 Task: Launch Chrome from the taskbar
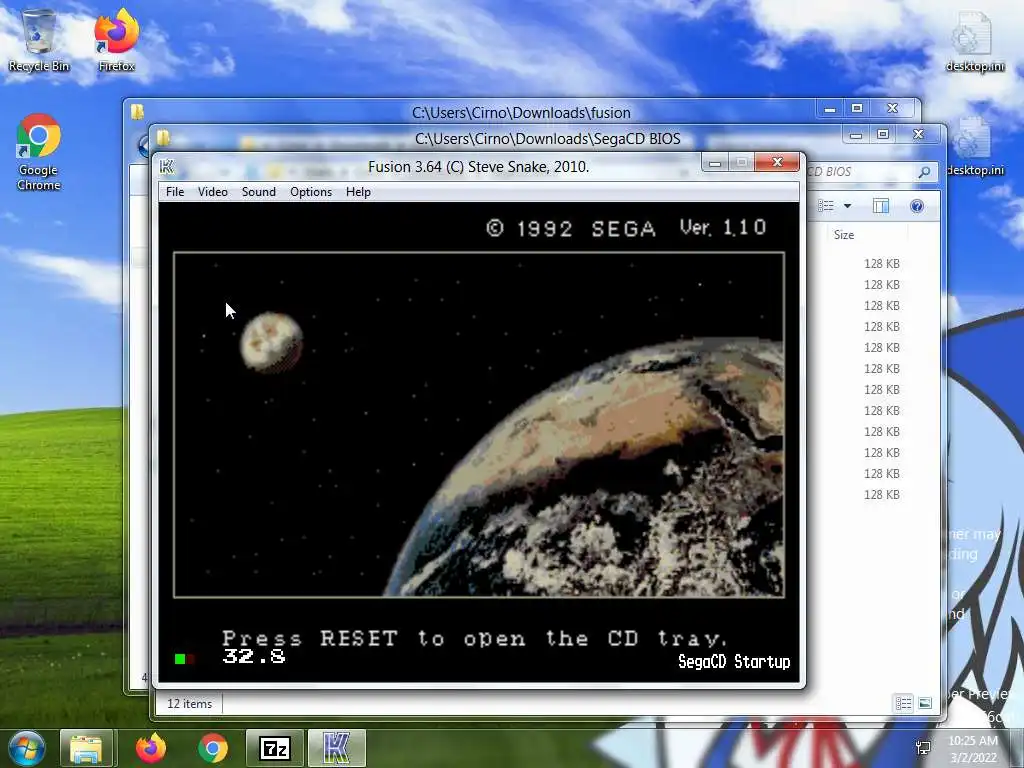coord(213,749)
